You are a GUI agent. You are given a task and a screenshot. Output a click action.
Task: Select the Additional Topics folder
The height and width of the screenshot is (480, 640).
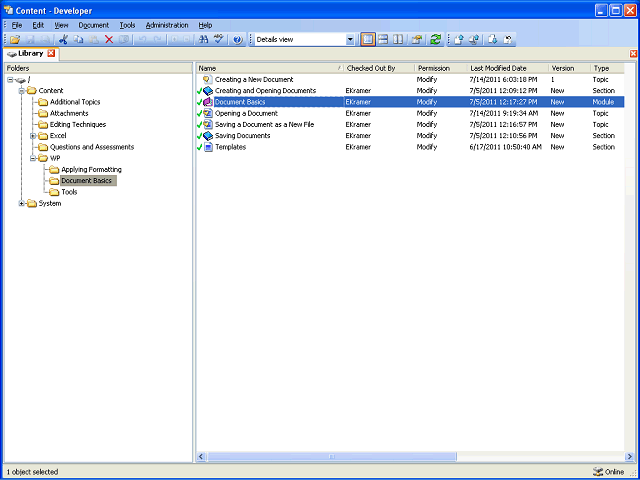tap(75, 102)
